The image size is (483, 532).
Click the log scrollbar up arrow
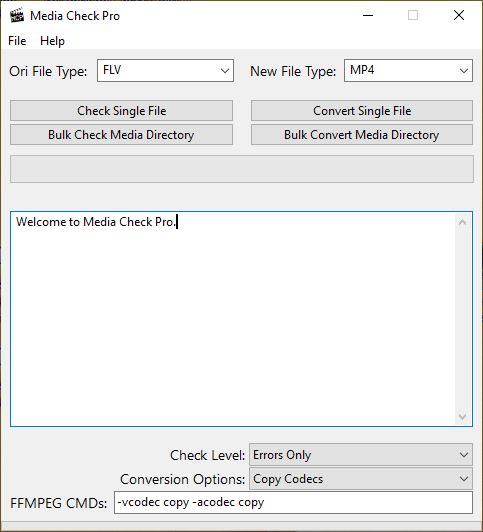pos(462,222)
